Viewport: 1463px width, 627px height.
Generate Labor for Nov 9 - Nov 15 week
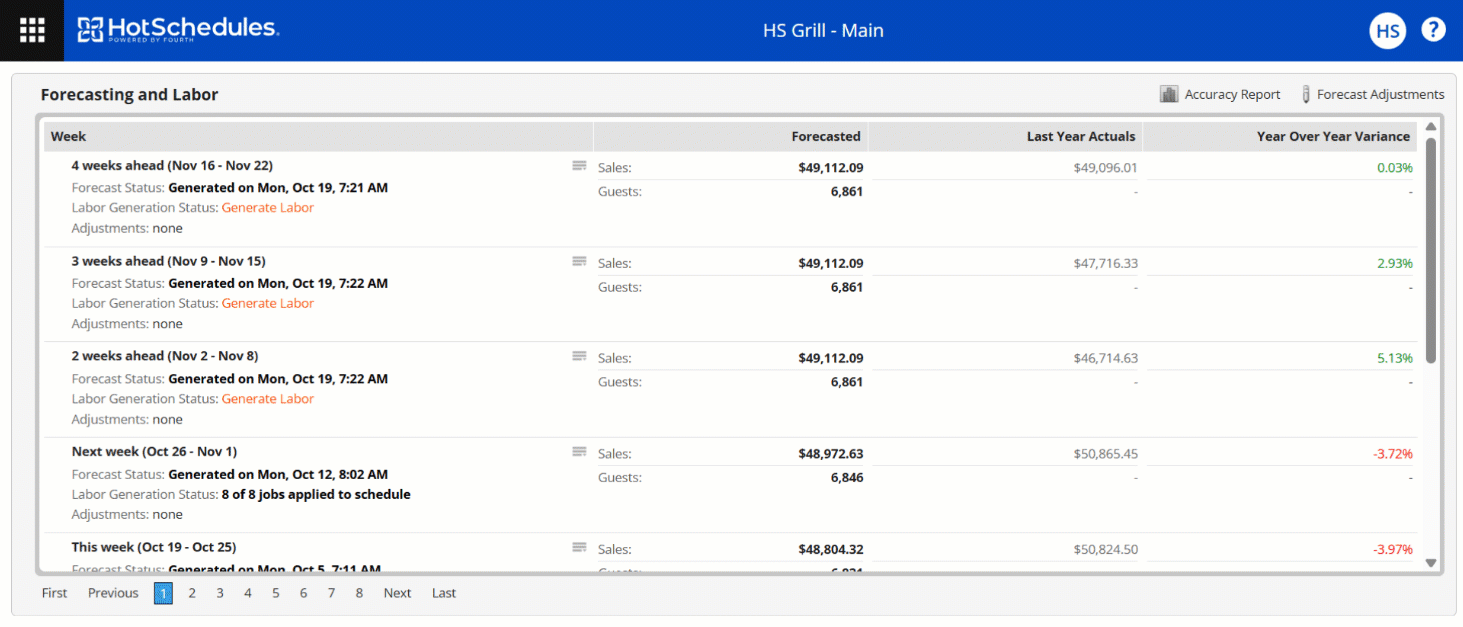coord(267,303)
